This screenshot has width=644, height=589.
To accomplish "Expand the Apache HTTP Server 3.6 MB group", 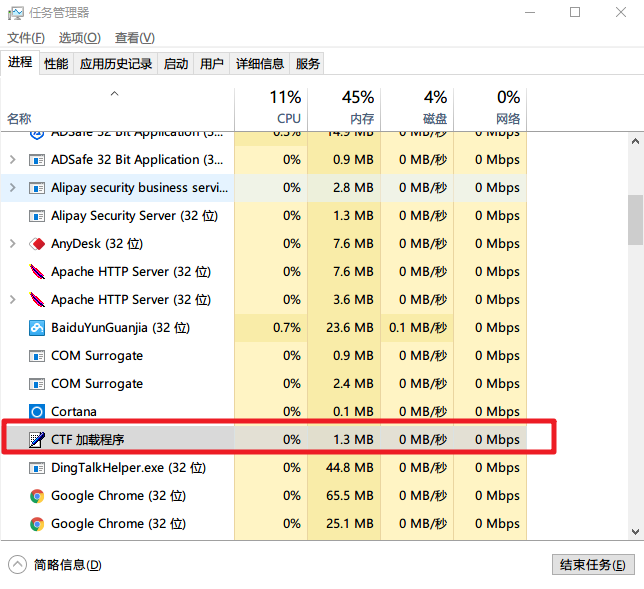I will (x=12, y=300).
